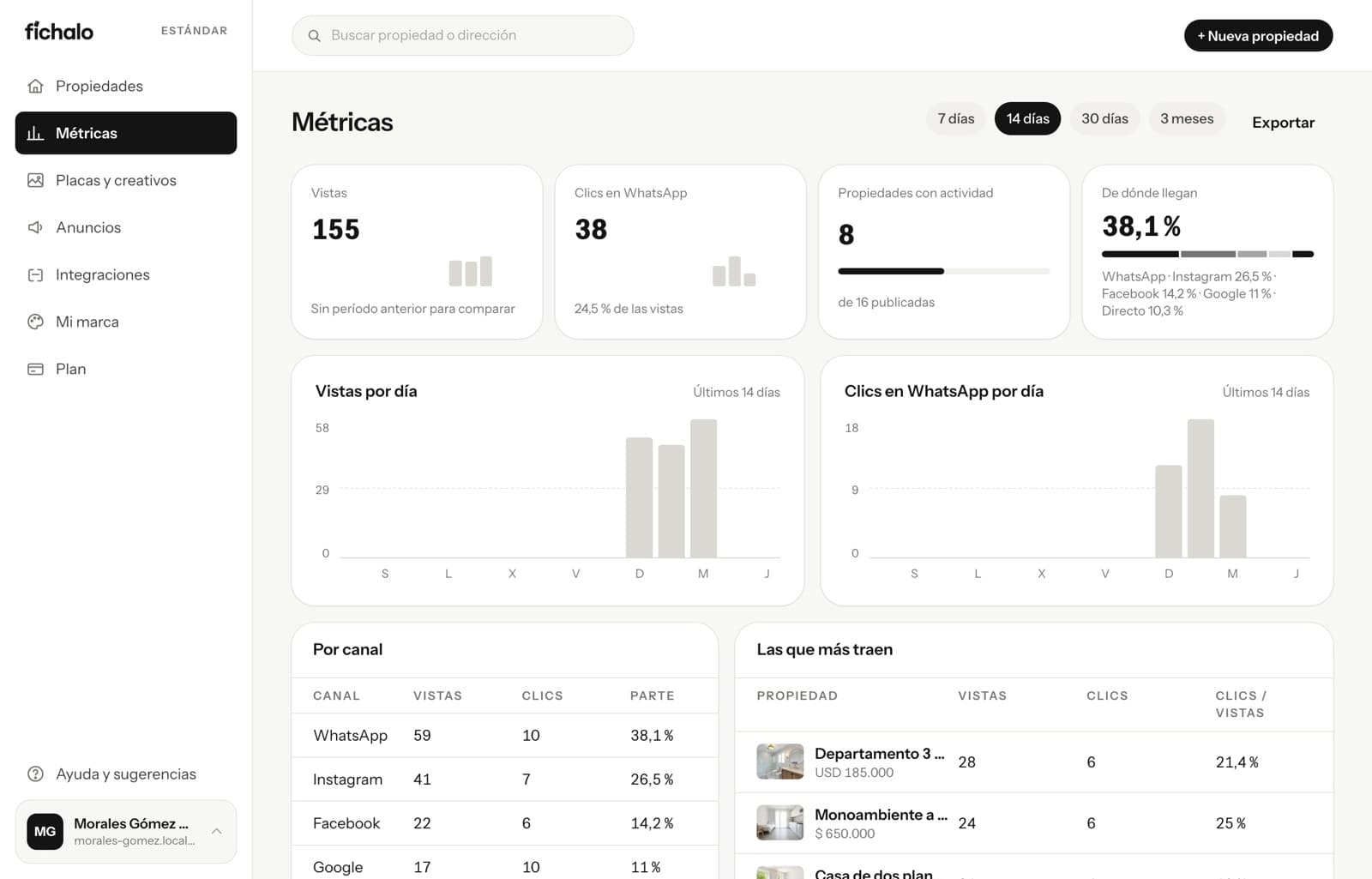Click the fichalo logo

[59, 31]
